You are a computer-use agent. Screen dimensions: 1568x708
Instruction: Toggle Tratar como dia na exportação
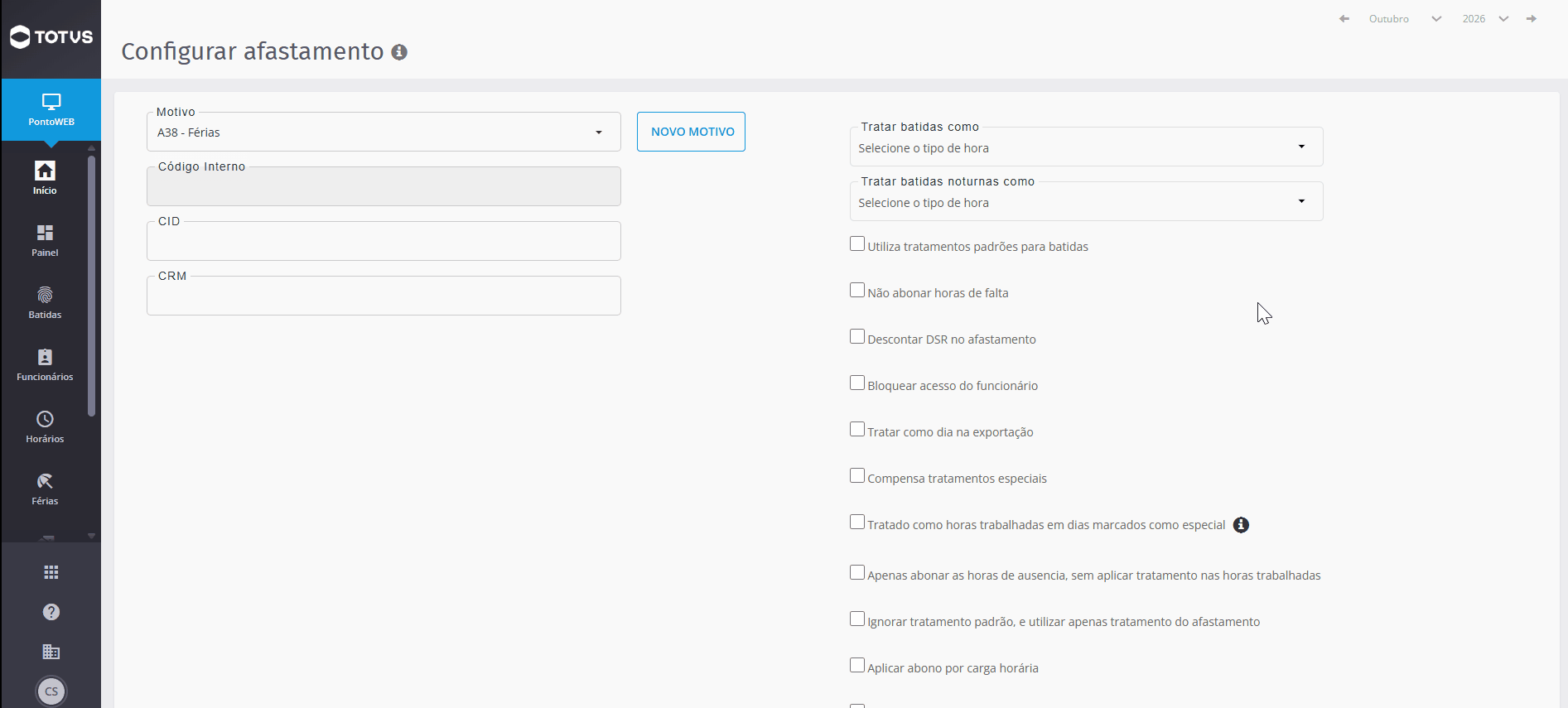tap(857, 430)
